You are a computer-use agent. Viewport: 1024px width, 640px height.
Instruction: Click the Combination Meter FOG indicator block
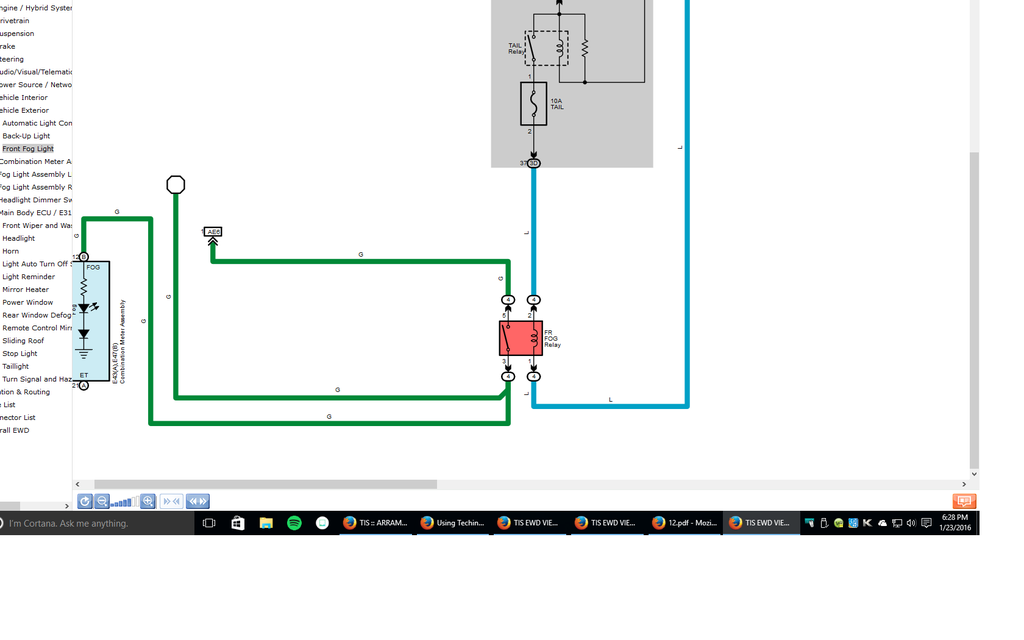[91, 321]
